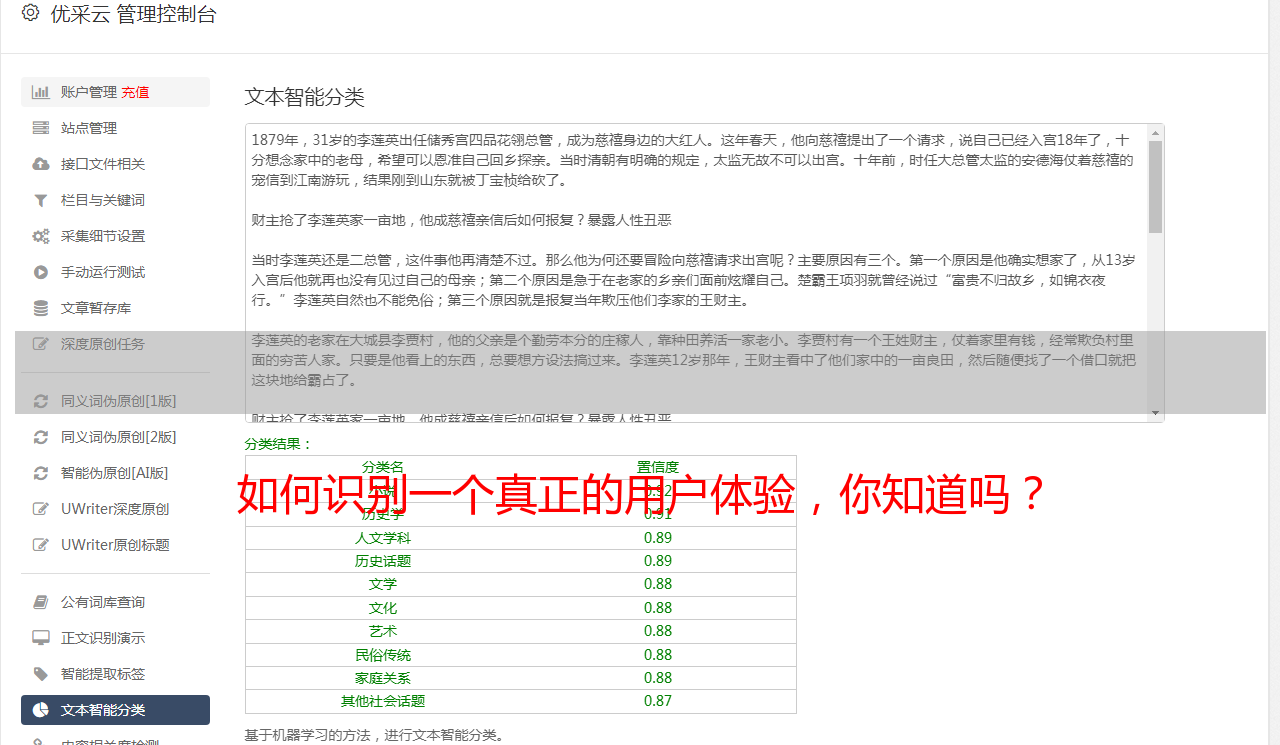This screenshot has width=1280, height=745.
Task: Click the edit icon for UWriter深度原创
Action: (41, 509)
